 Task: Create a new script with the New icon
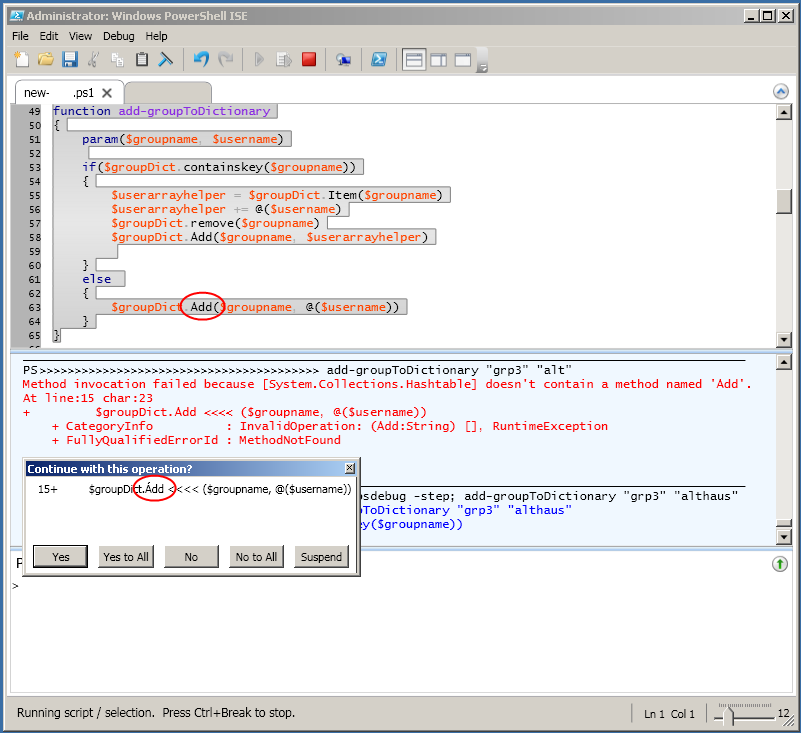click(x=21, y=59)
